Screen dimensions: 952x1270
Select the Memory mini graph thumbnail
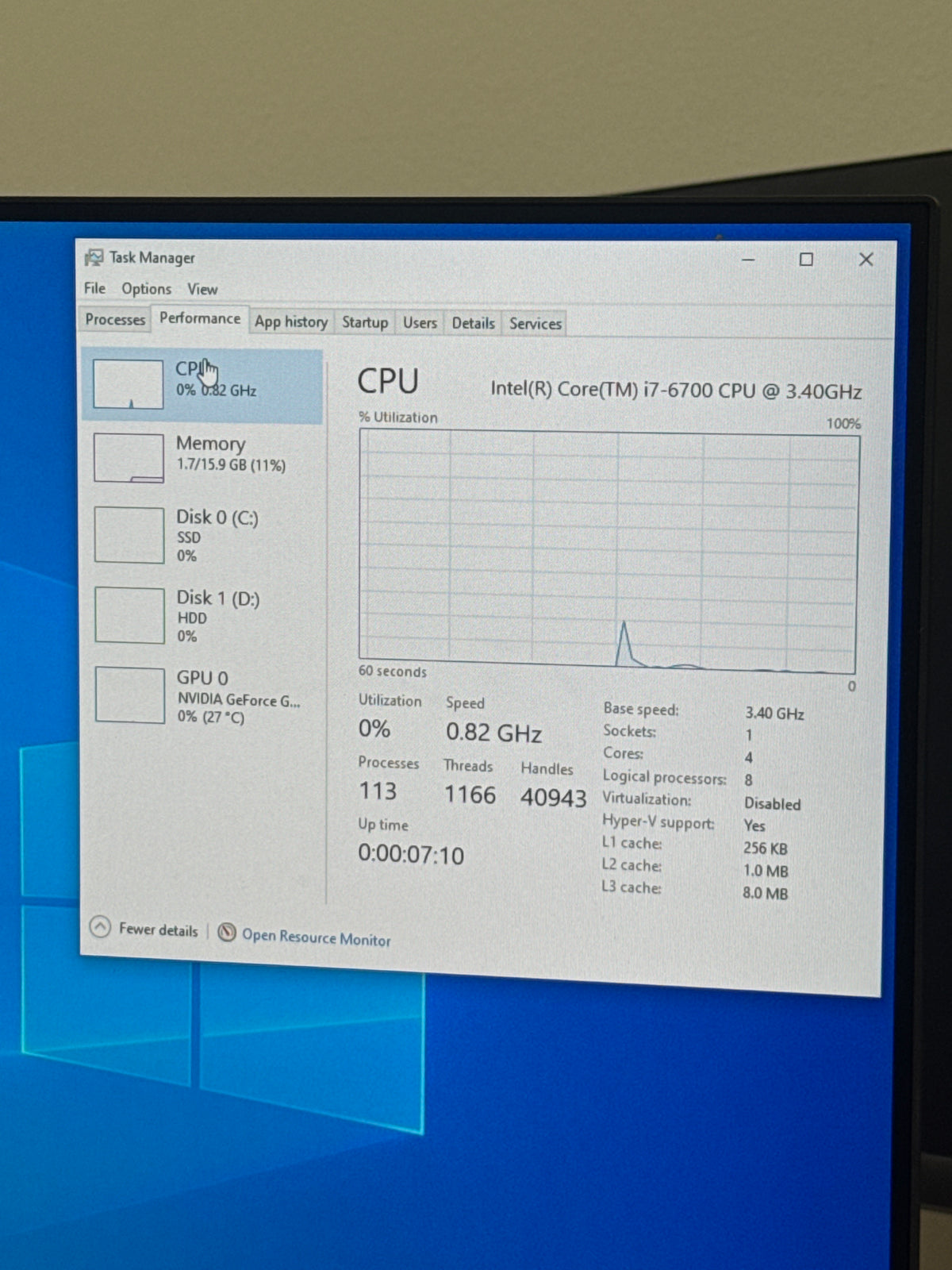tap(129, 458)
